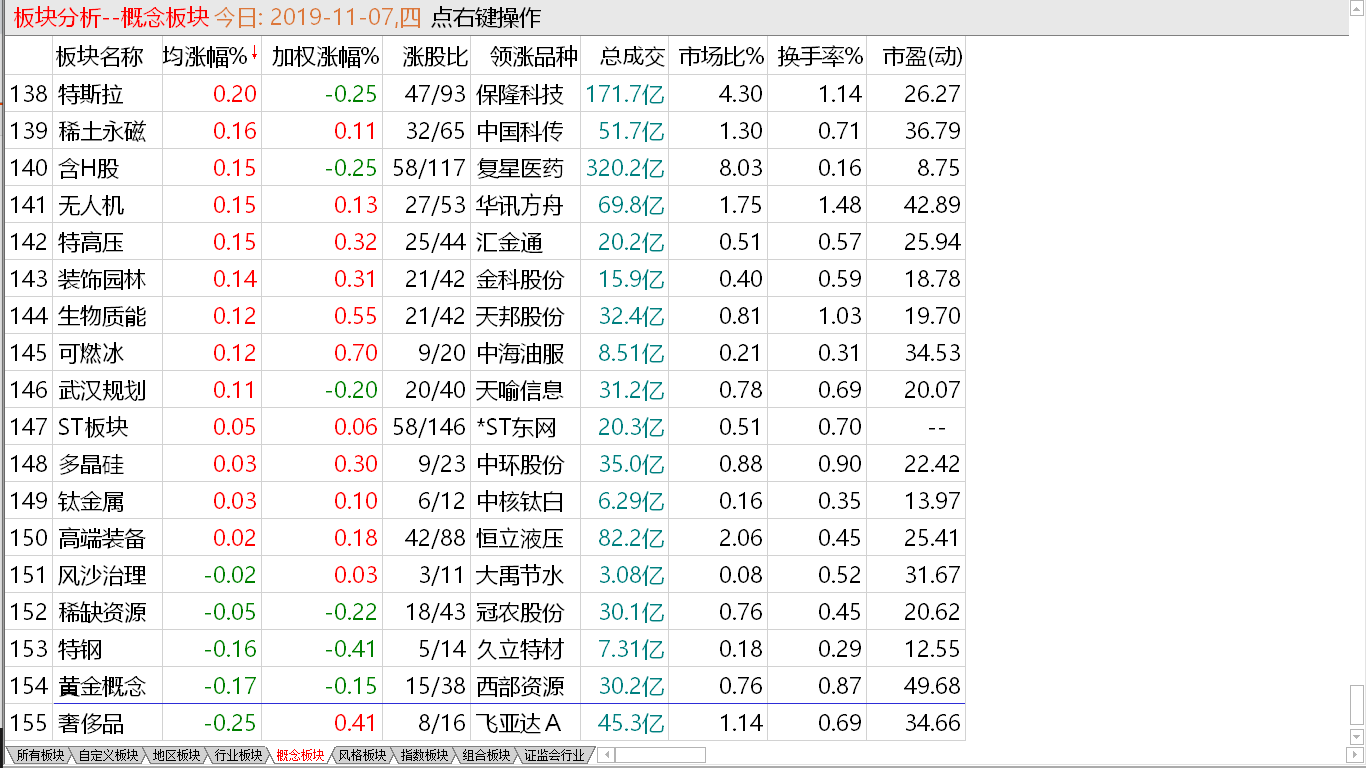Select the 风沙治理 sector row
1366x768 pixels.
486,575
